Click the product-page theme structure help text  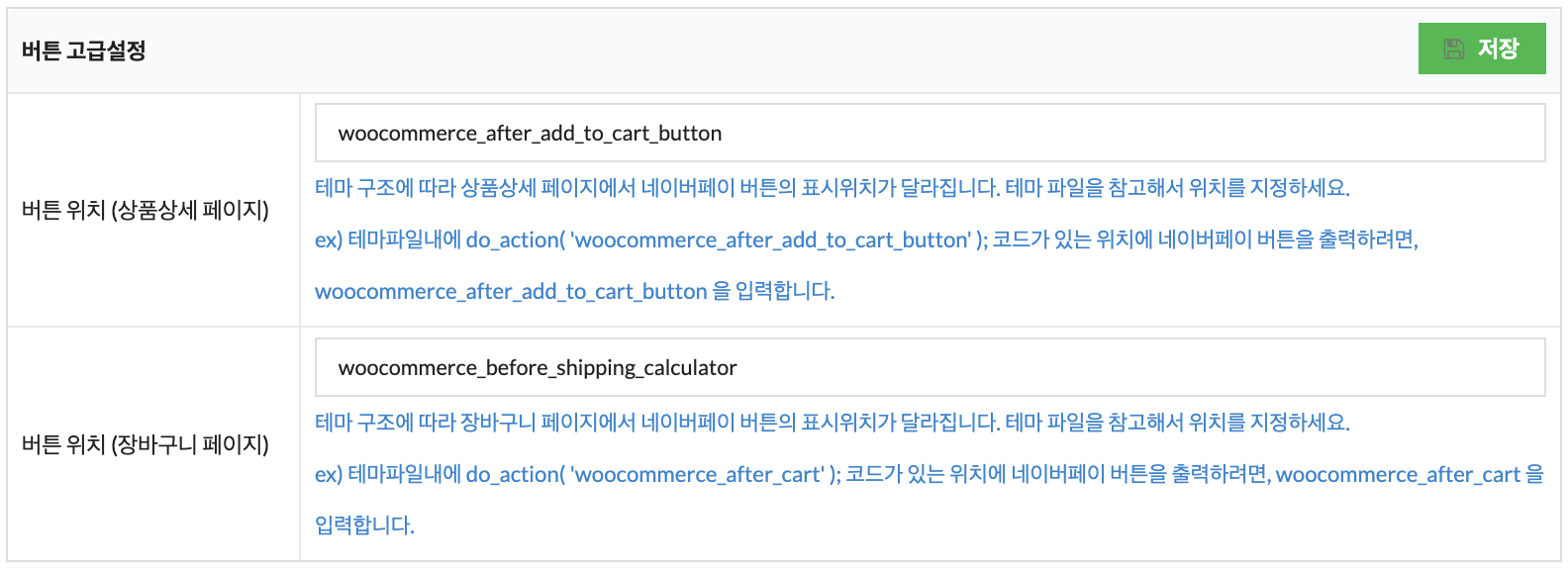833,188
